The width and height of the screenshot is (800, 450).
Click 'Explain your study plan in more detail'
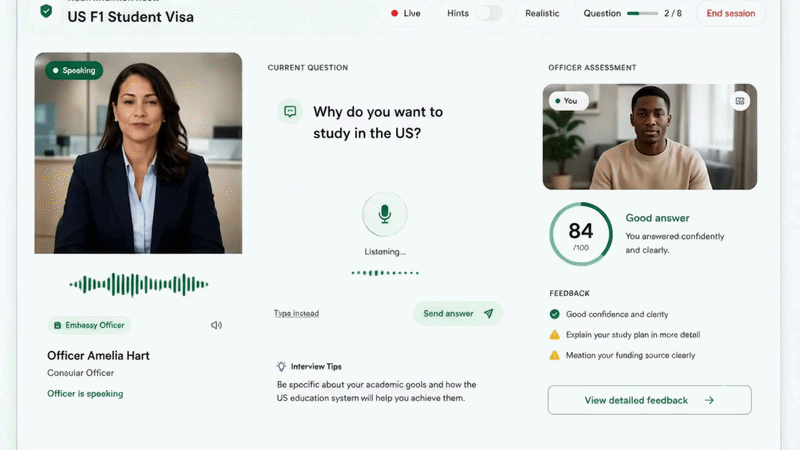pos(633,335)
